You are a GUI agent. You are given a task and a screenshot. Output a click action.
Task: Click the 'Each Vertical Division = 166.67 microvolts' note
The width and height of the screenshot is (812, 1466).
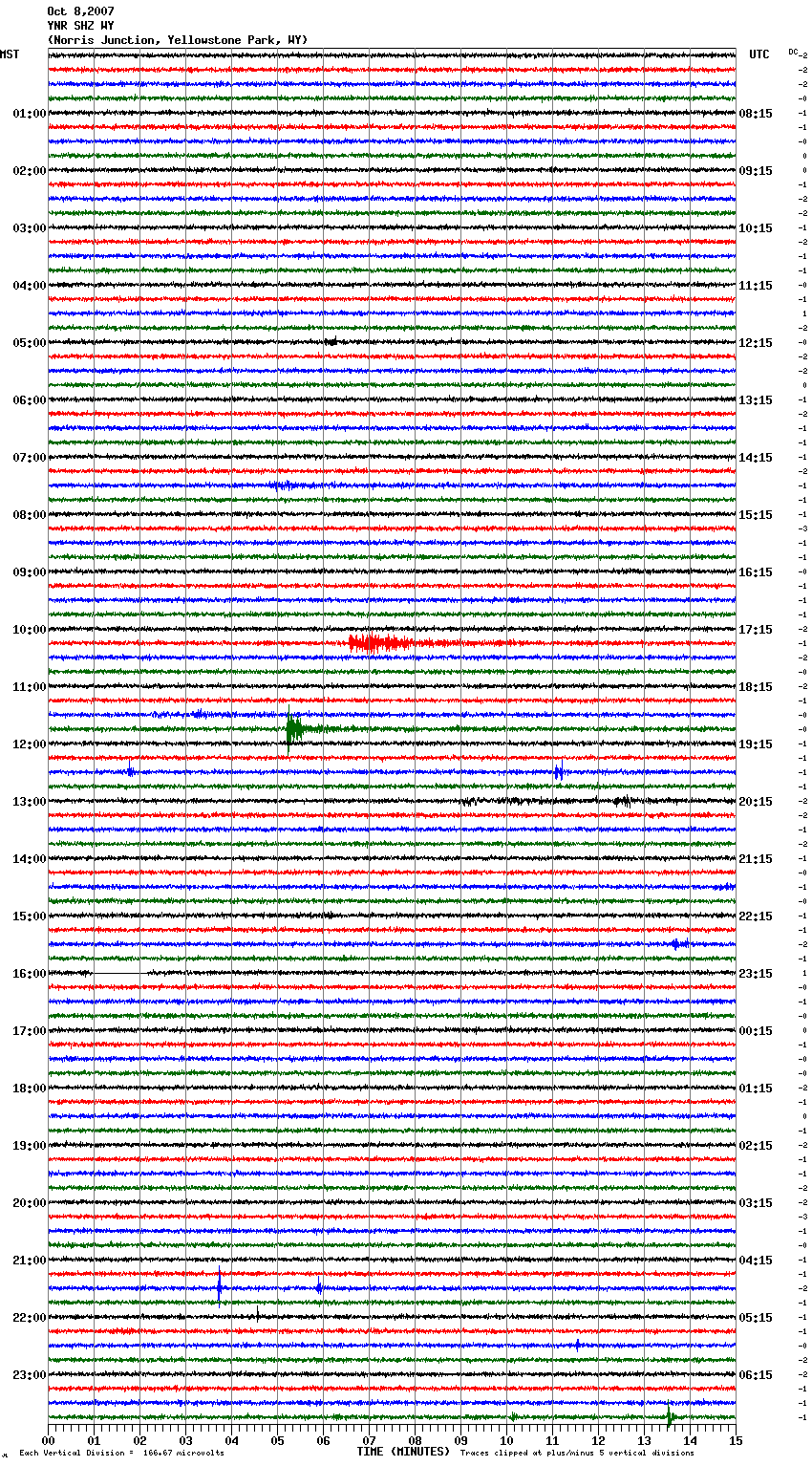(121, 1453)
